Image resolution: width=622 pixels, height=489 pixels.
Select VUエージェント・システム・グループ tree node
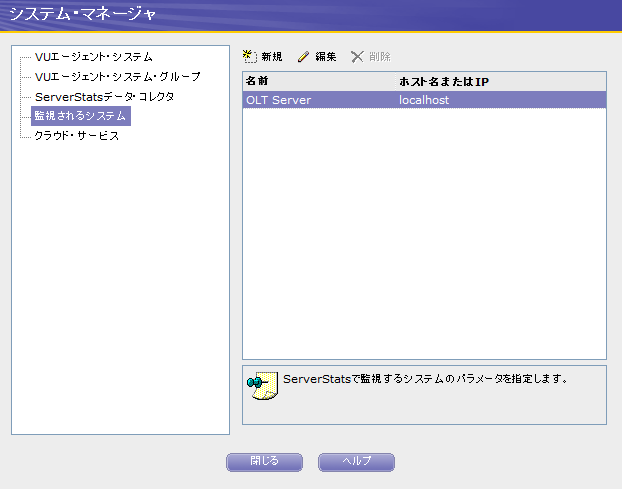pyautogui.click(x=118, y=77)
